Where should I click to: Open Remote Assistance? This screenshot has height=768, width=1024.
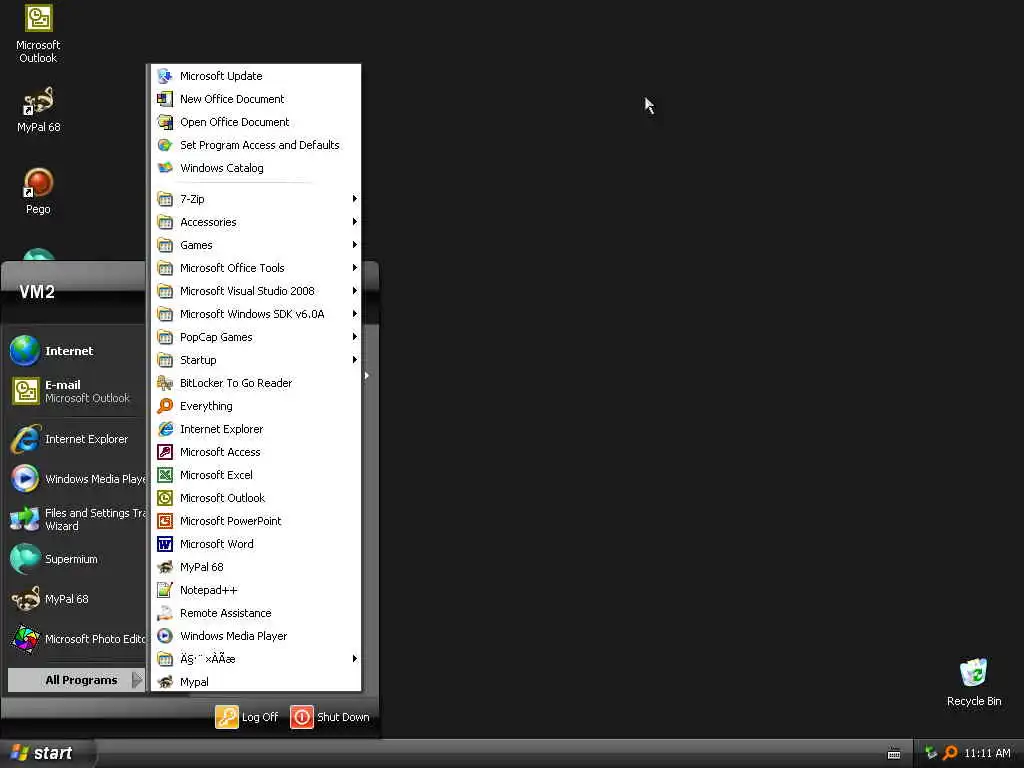pyautogui.click(x=255, y=613)
